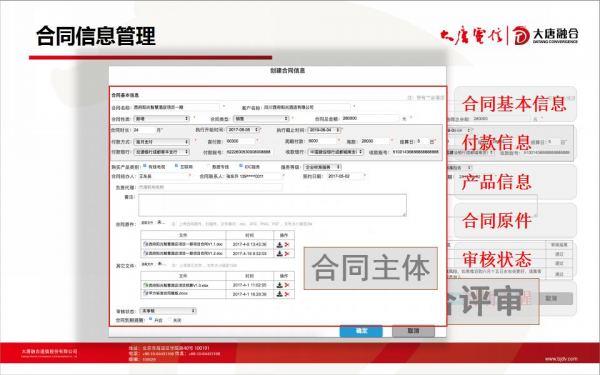Open the 服务等级 dropdown
This screenshot has height=375, width=600.
point(322,167)
